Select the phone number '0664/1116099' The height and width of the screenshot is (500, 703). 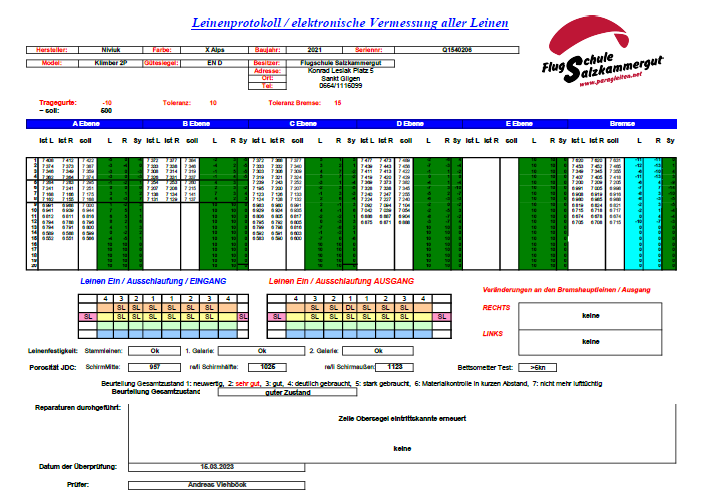coord(341,86)
